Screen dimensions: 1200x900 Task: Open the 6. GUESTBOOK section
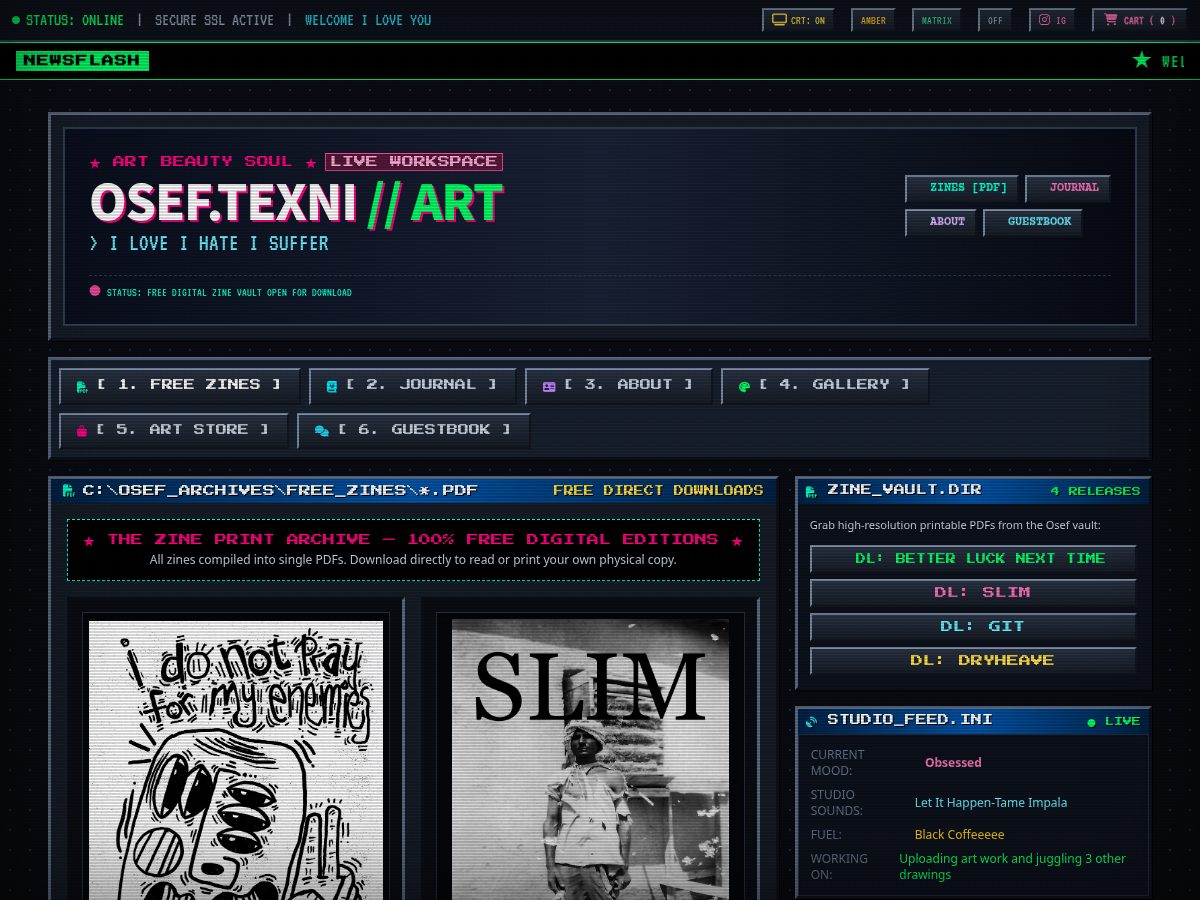coord(414,431)
